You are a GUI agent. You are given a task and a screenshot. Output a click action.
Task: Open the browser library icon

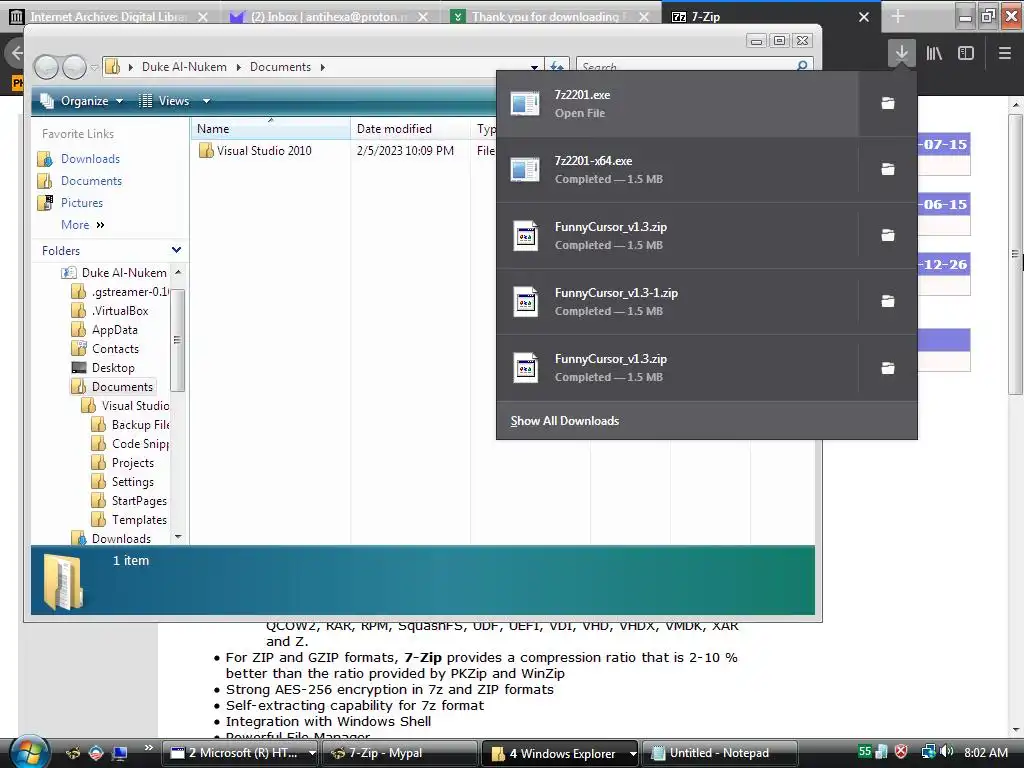pos(934,53)
